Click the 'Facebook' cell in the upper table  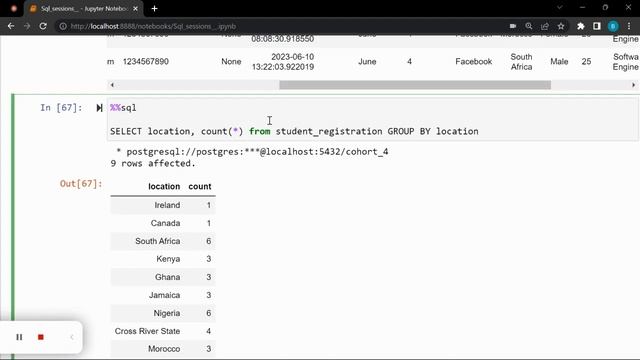point(473,62)
